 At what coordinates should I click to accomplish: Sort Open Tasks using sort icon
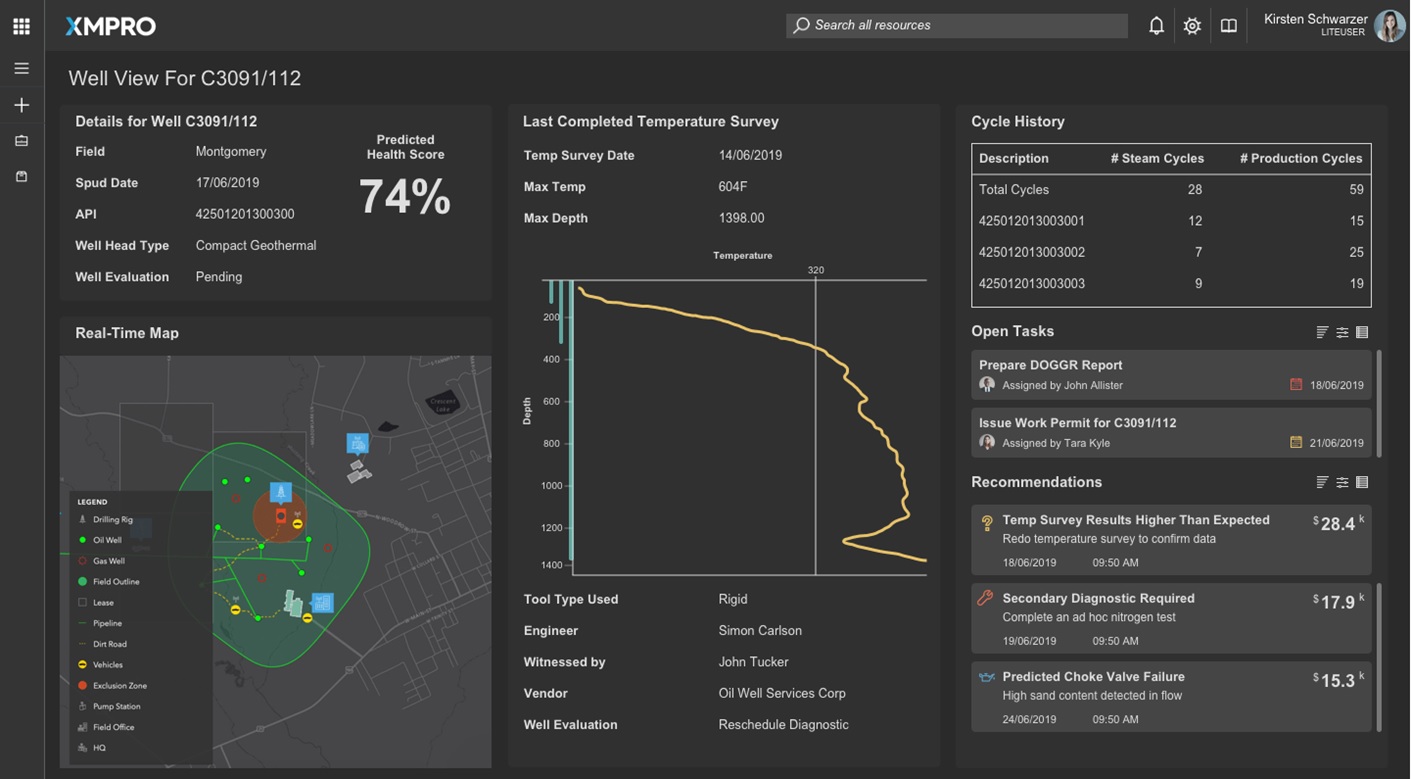[x=1322, y=332]
